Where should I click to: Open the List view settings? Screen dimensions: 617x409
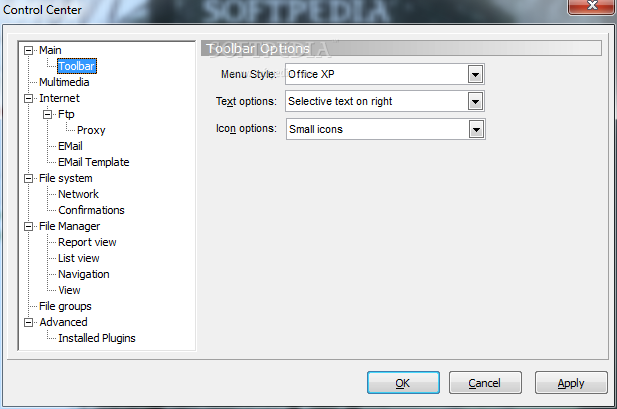(x=79, y=258)
